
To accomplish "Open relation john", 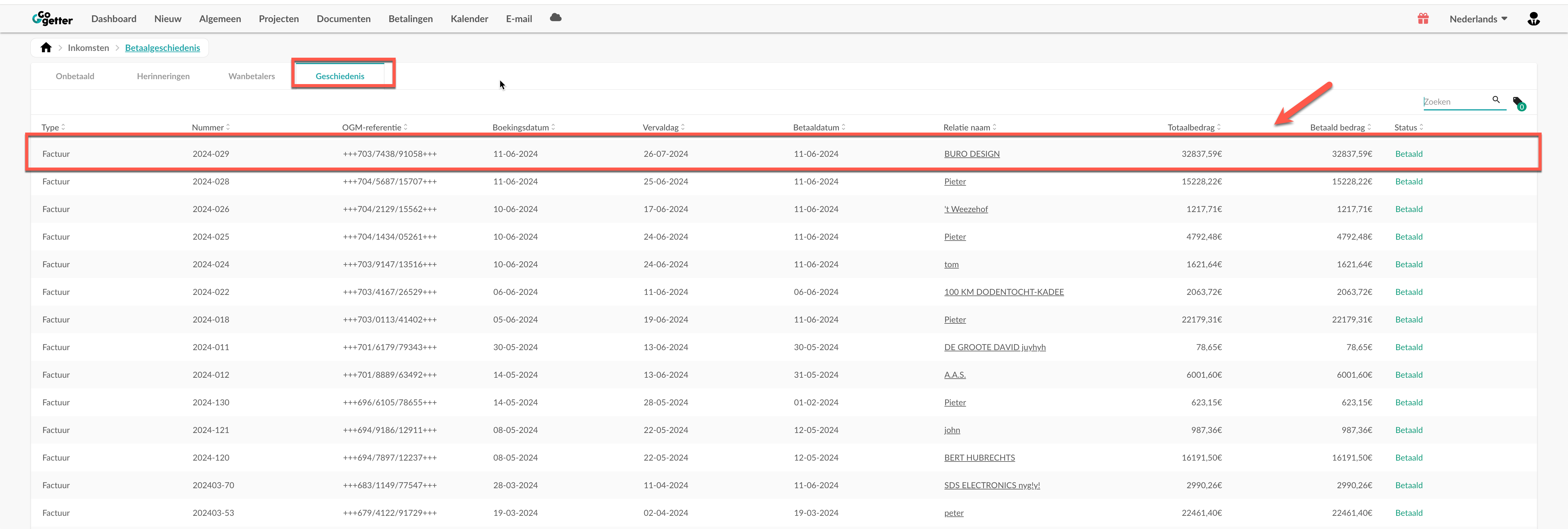I will click(x=952, y=431).
